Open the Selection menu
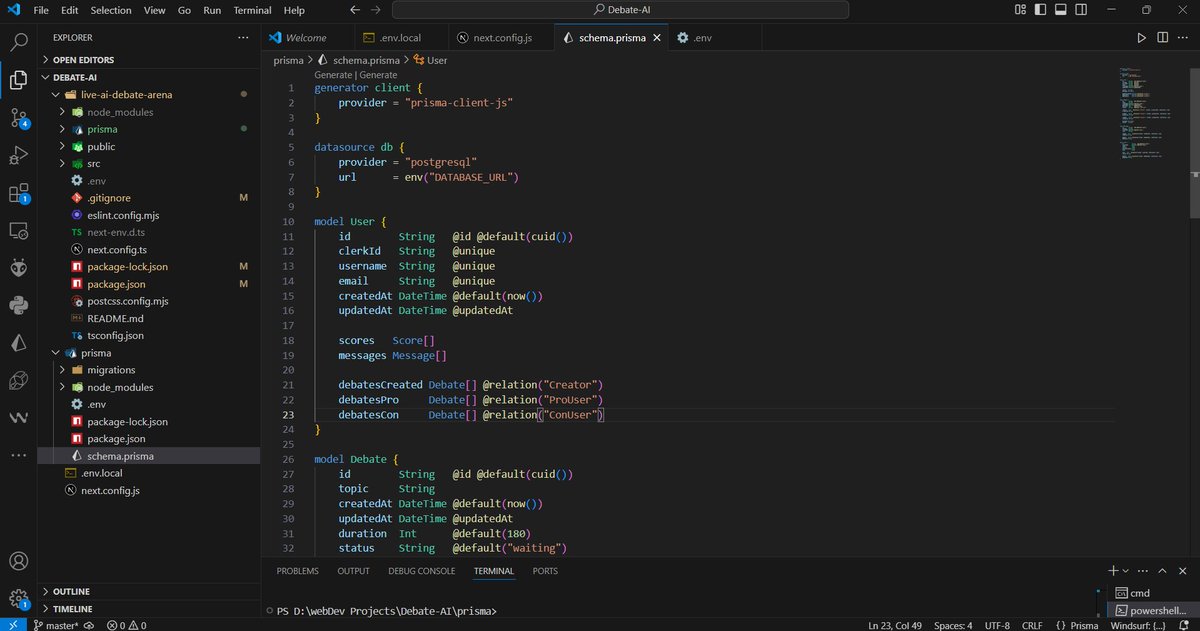 111,10
